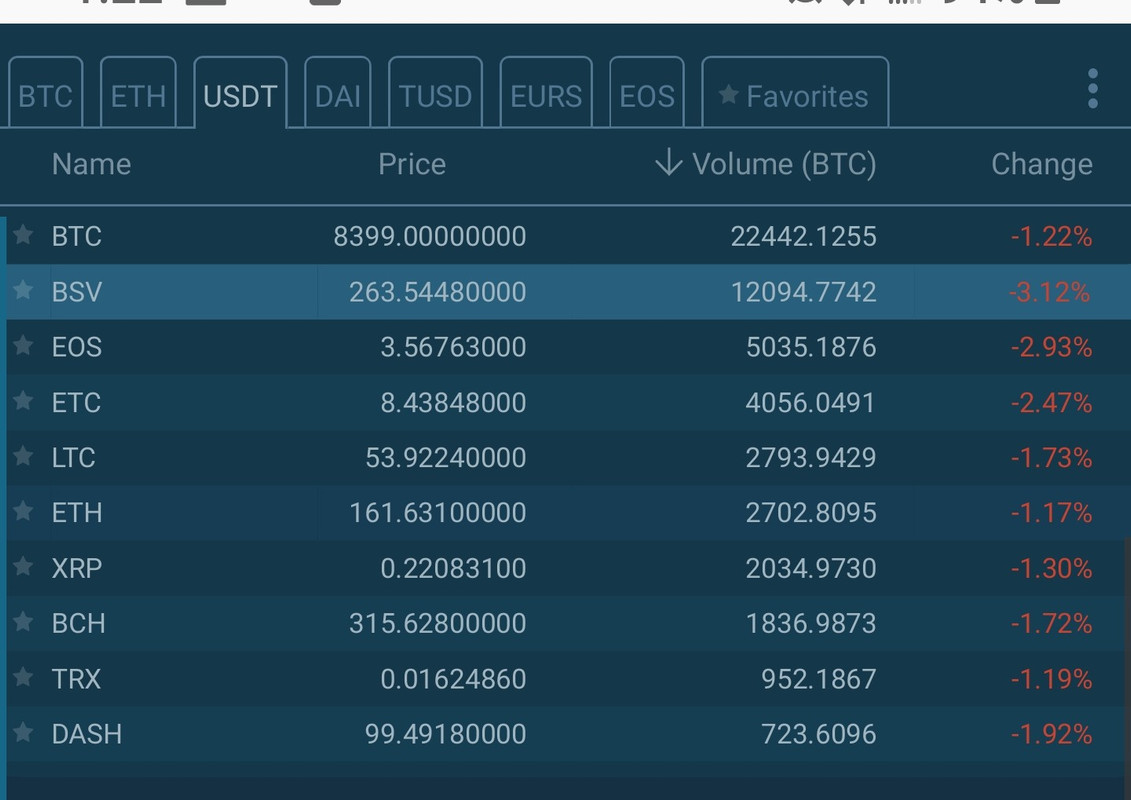The image size is (1131, 800).
Task: Toggle favorite star for LTC row
Action: click(23, 455)
